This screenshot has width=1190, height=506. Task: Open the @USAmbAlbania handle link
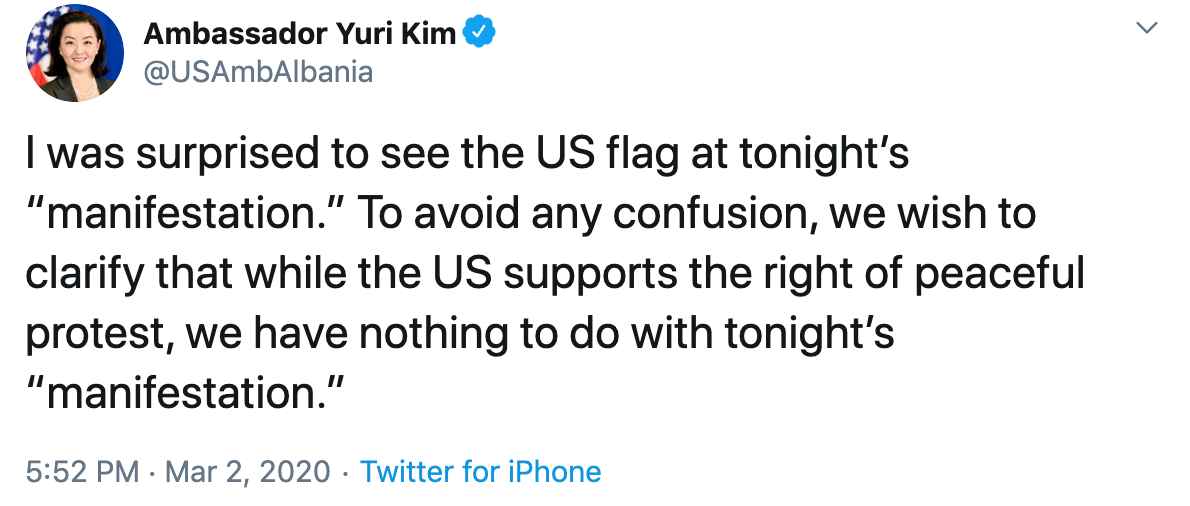click(x=258, y=73)
